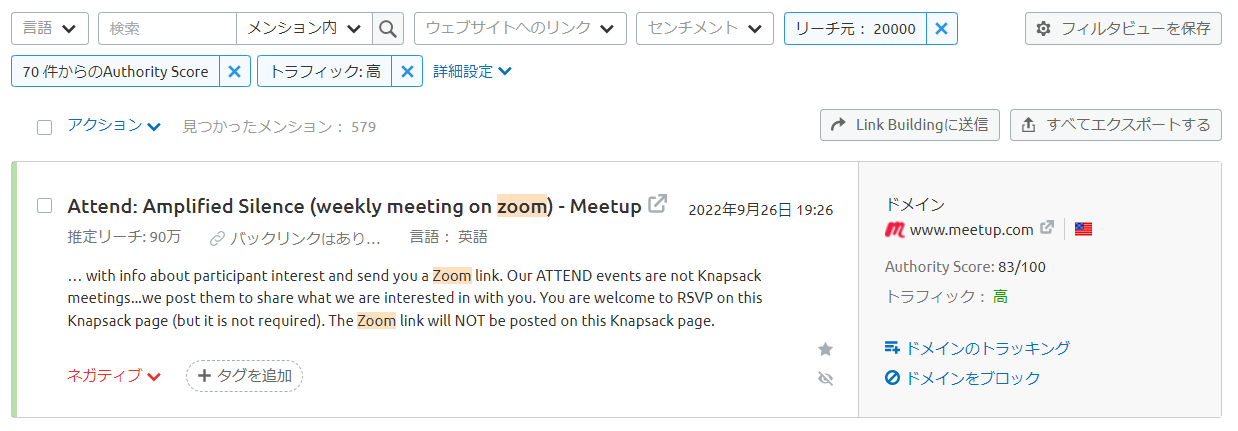Open the アクション menu
The height and width of the screenshot is (431, 1238).
114,125
